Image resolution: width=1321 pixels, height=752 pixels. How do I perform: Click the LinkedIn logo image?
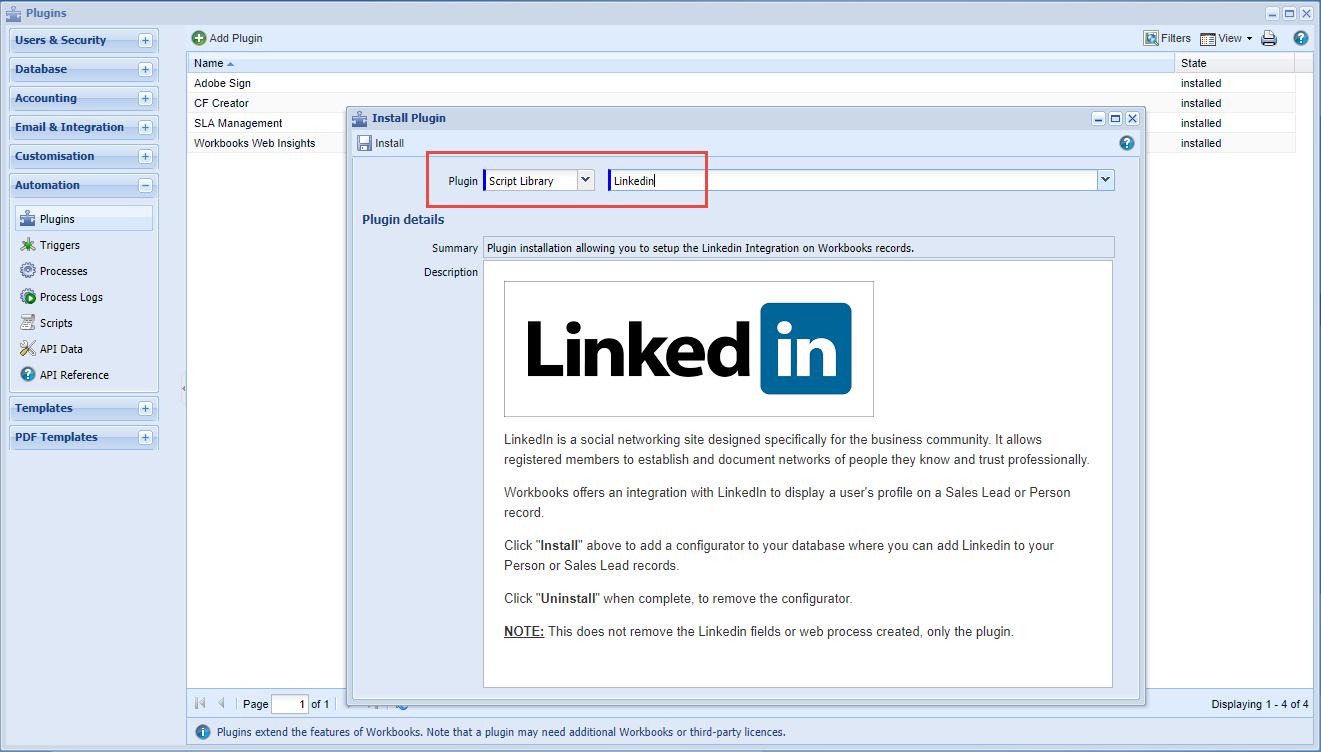689,348
